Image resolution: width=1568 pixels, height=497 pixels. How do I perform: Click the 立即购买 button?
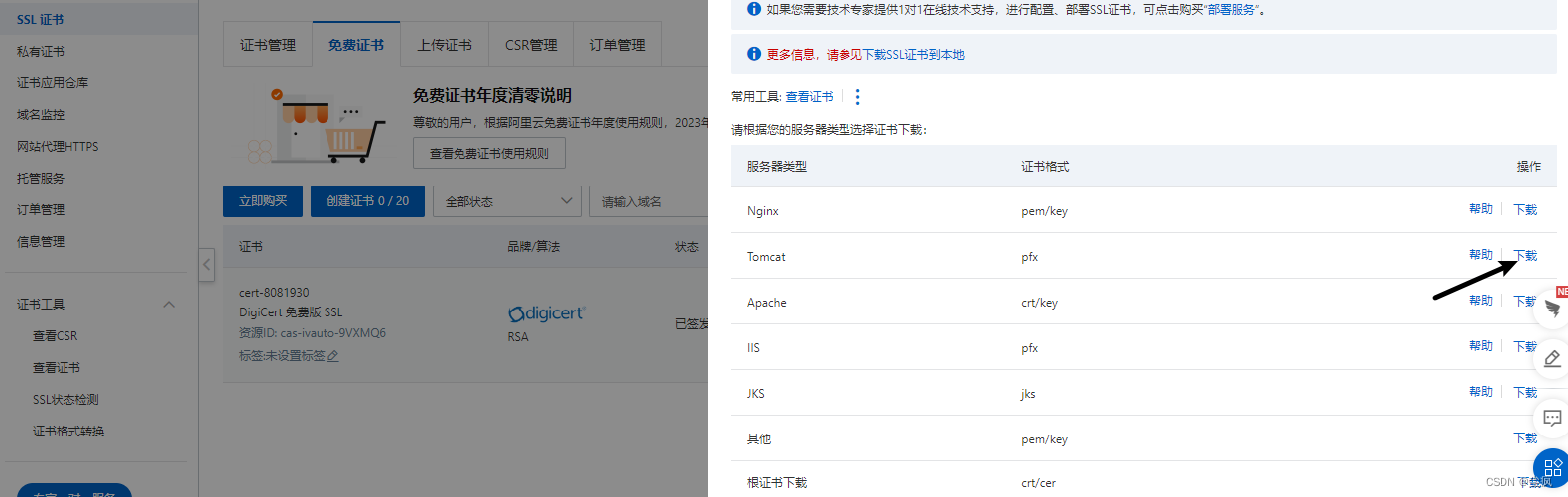click(x=263, y=201)
